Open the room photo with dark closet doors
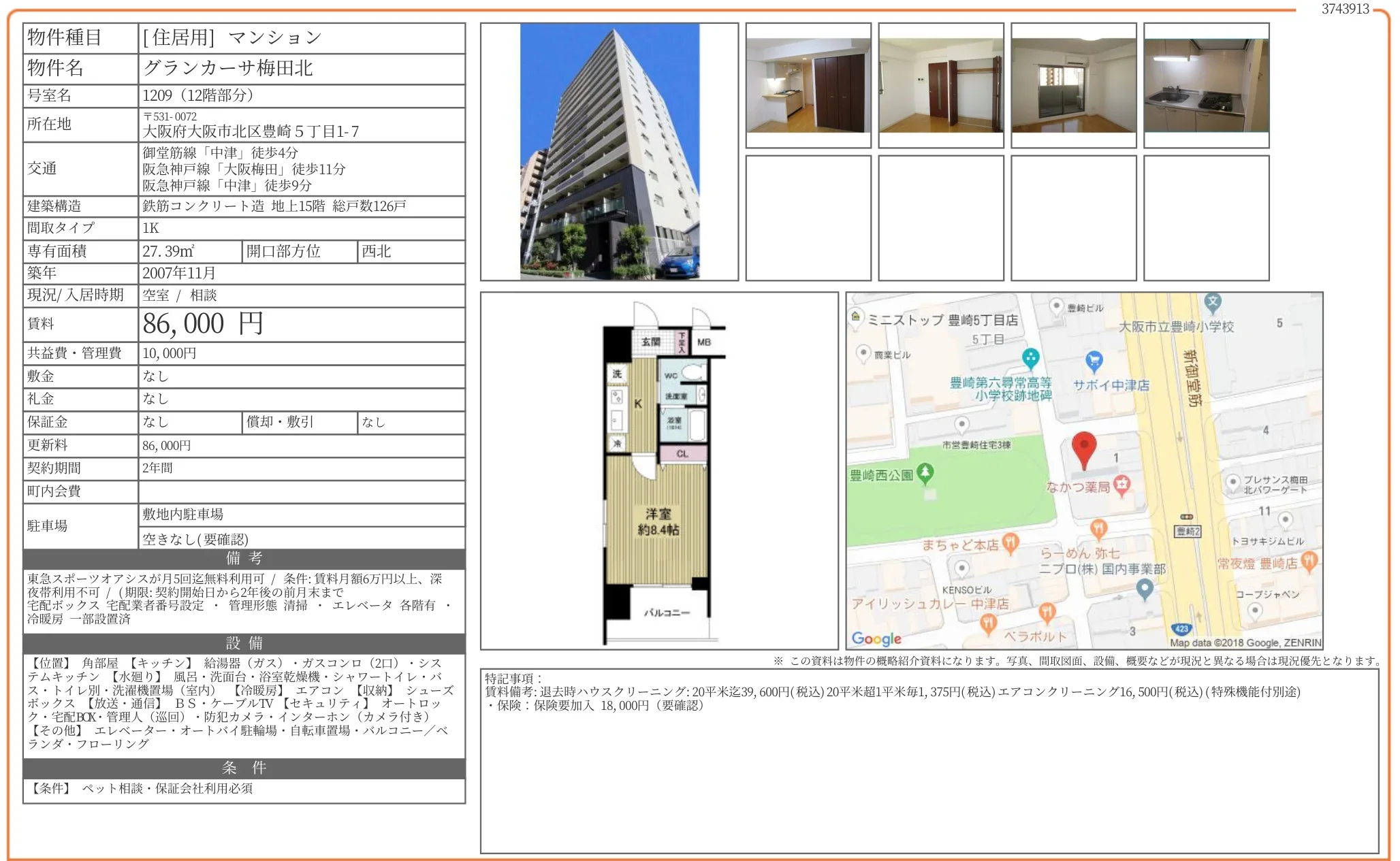The height and width of the screenshot is (861, 1400). (808, 86)
